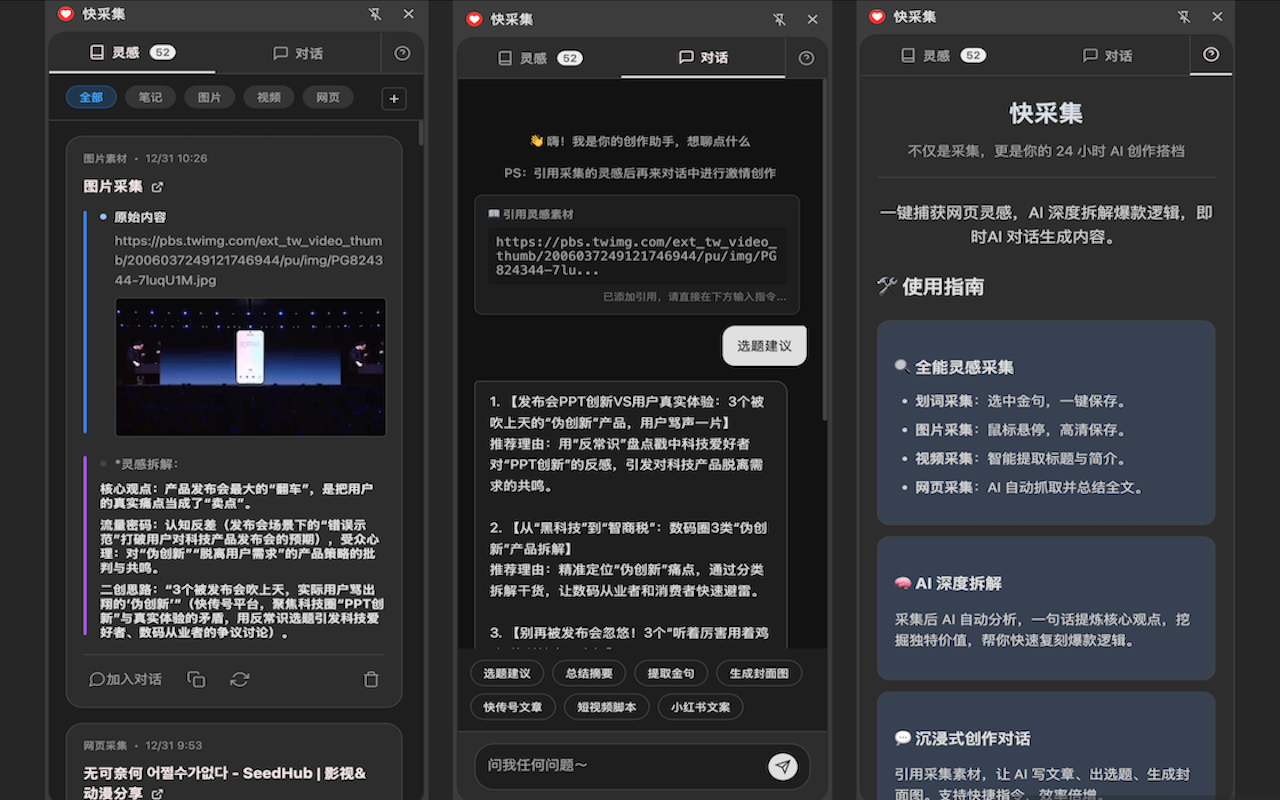Click help icon in right panel

tap(1211, 55)
